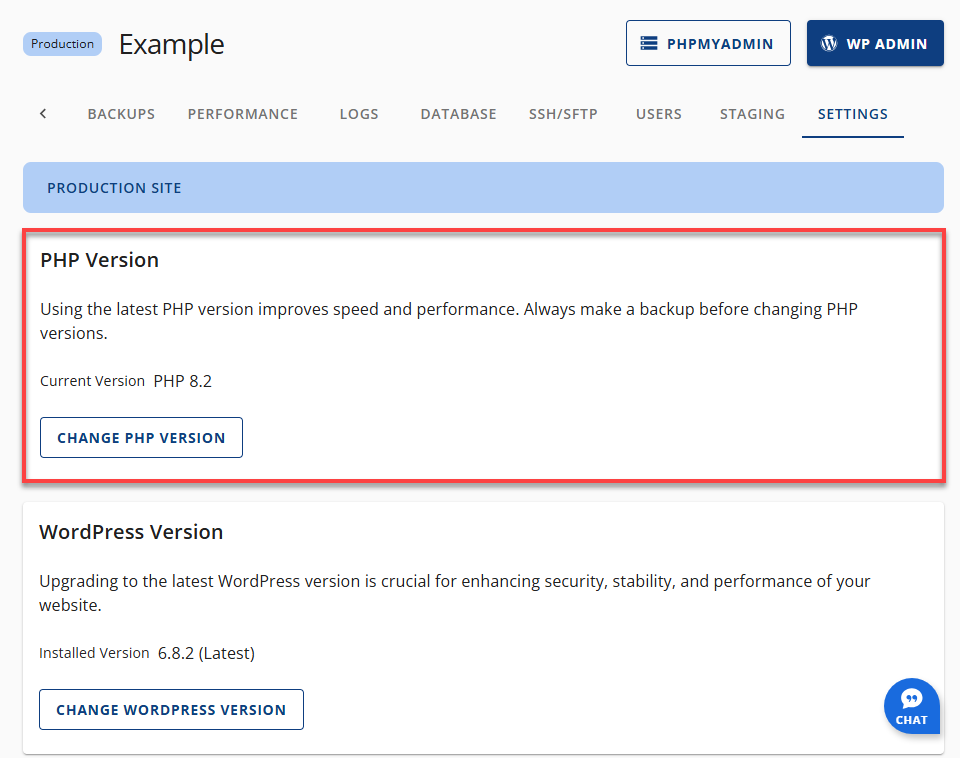Click the Example site title heading
This screenshot has width=960, height=758.
point(171,44)
